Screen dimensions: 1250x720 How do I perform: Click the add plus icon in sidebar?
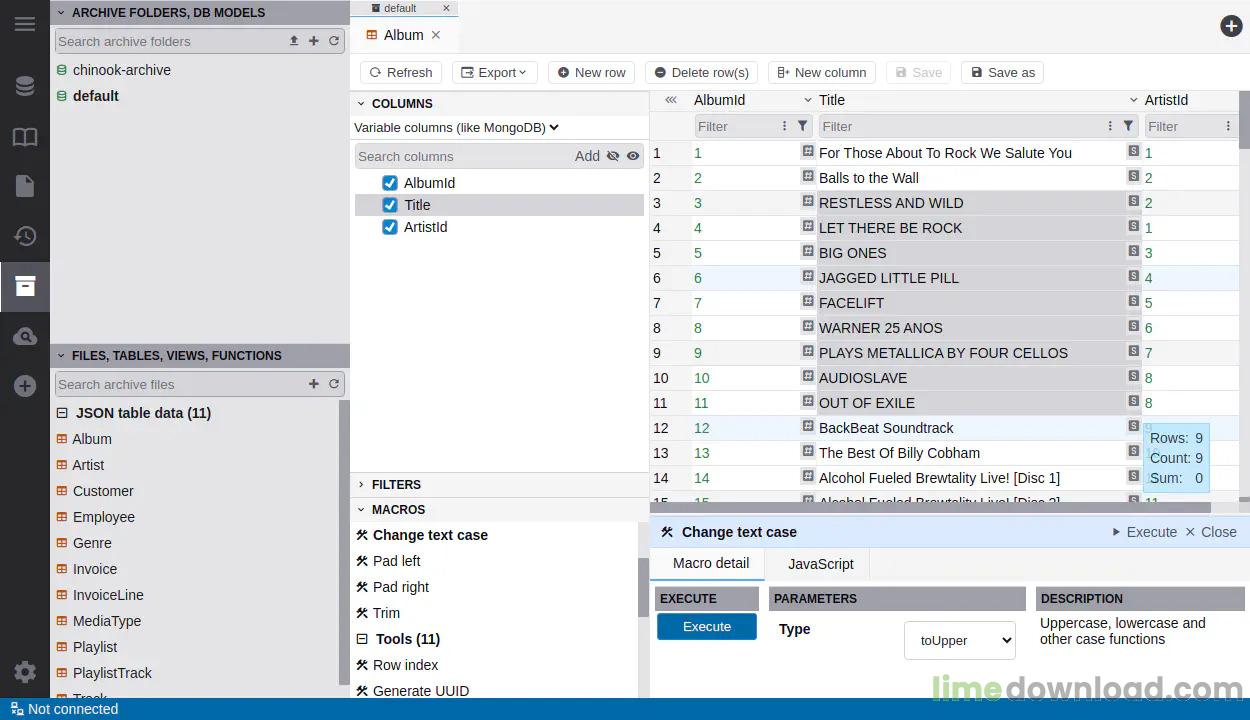25,386
